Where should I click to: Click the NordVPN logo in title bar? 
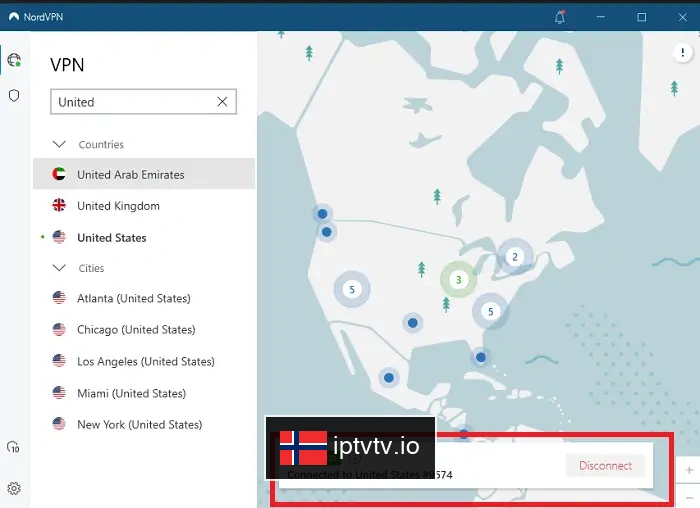coord(14,17)
